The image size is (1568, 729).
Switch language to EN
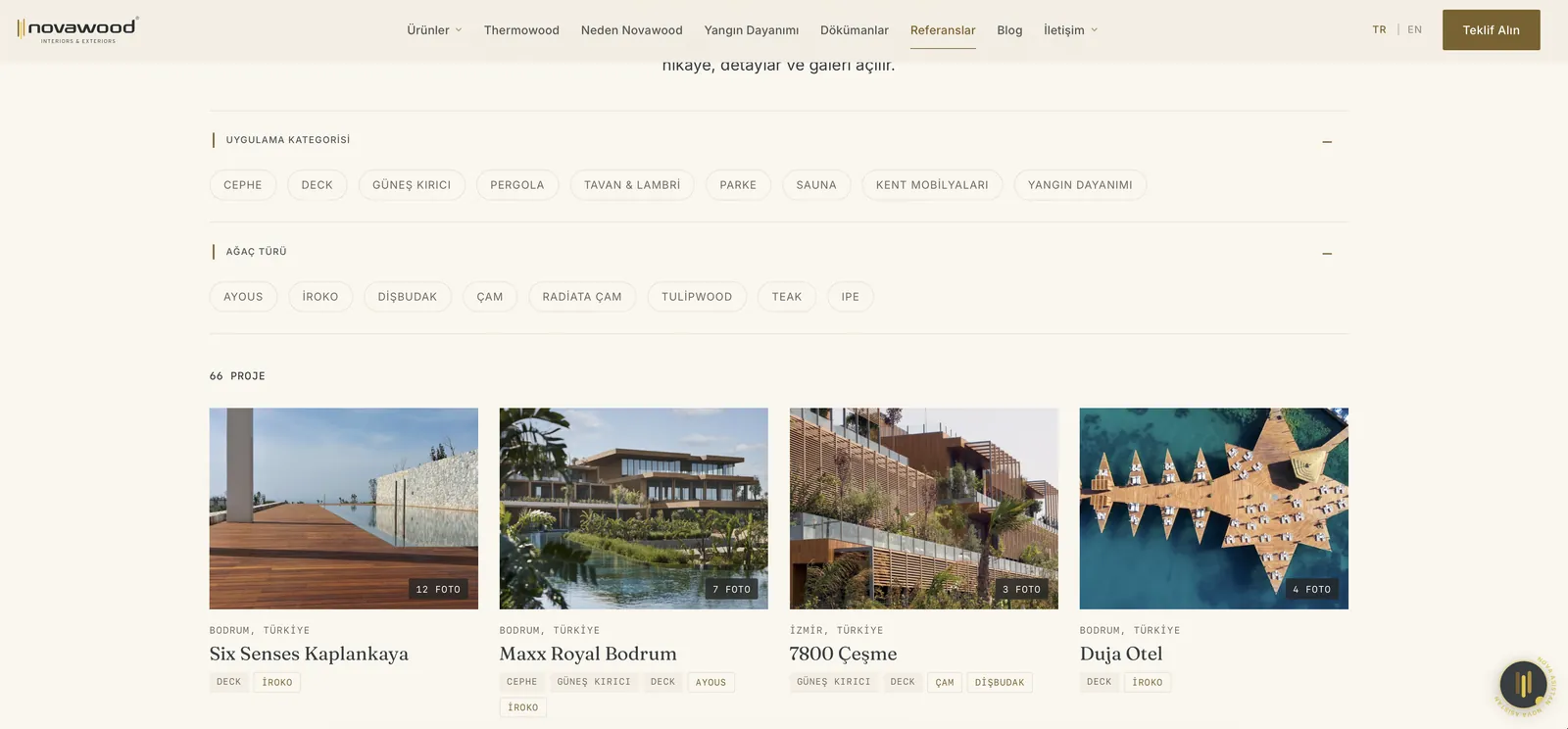(1415, 29)
